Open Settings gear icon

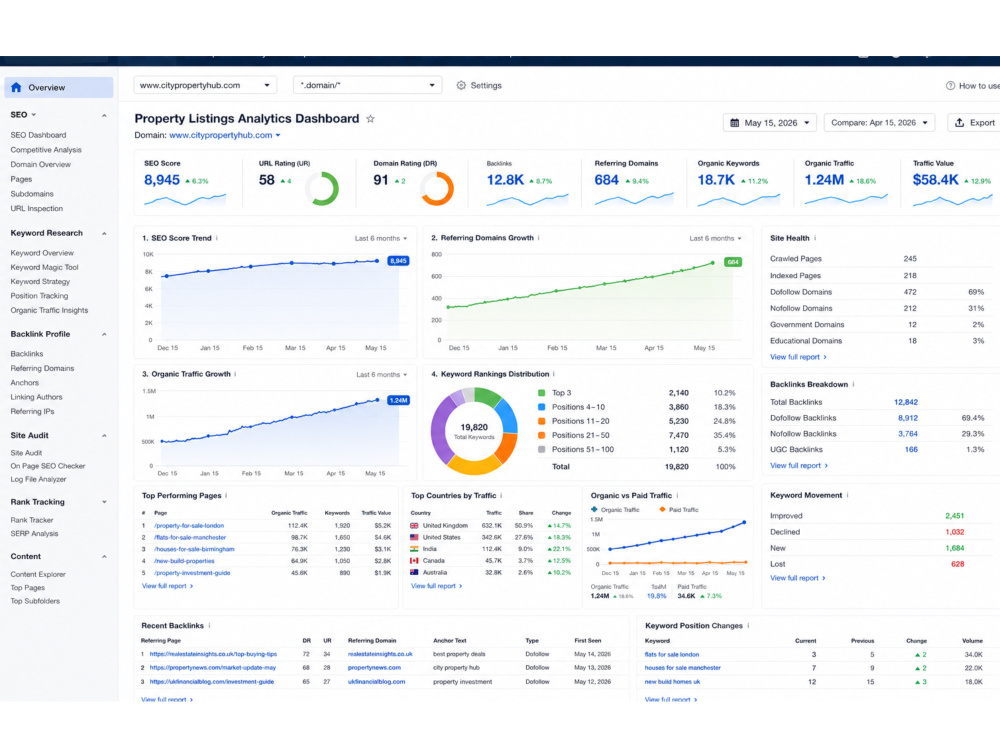(x=461, y=85)
